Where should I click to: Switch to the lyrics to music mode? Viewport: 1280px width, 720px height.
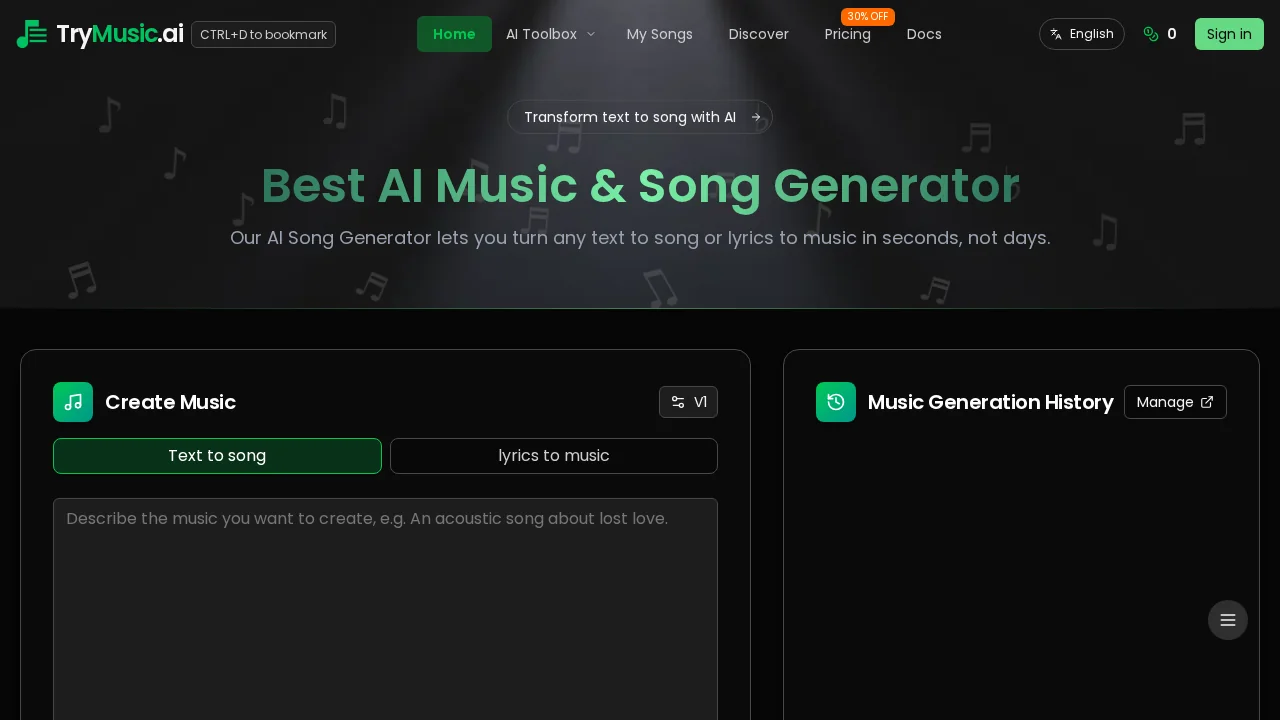(554, 456)
